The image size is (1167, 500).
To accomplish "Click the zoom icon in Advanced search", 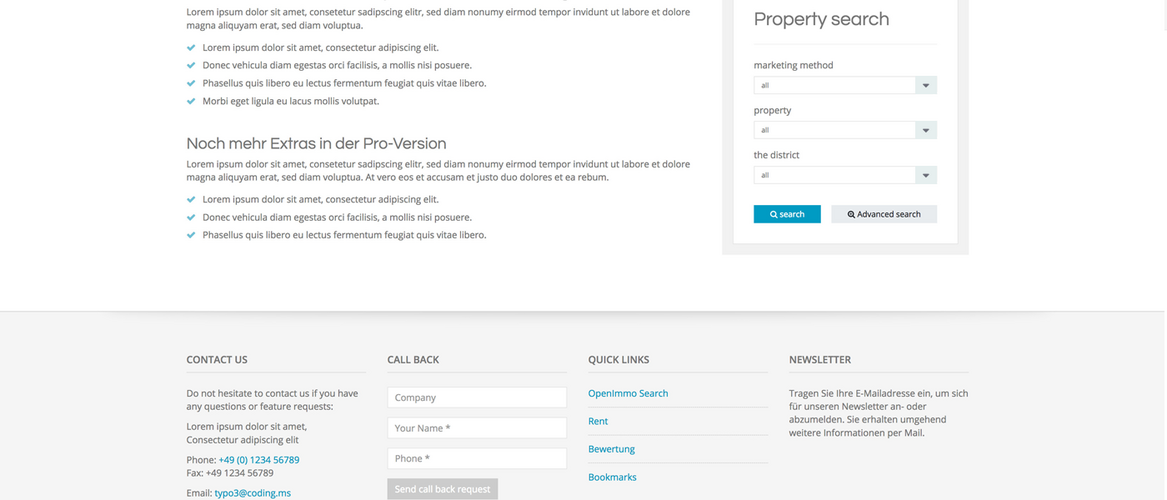I will [851, 215].
